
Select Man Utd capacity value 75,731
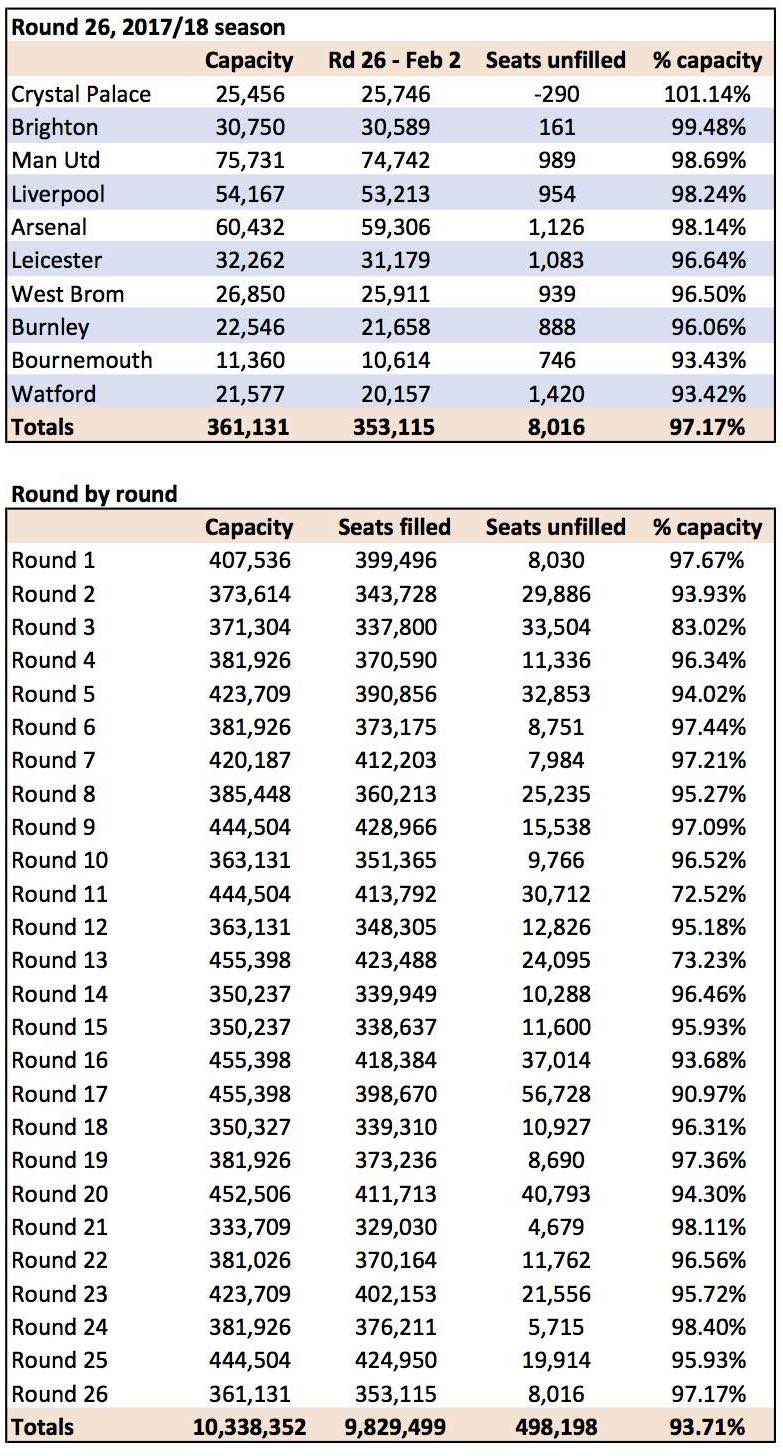tap(249, 160)
